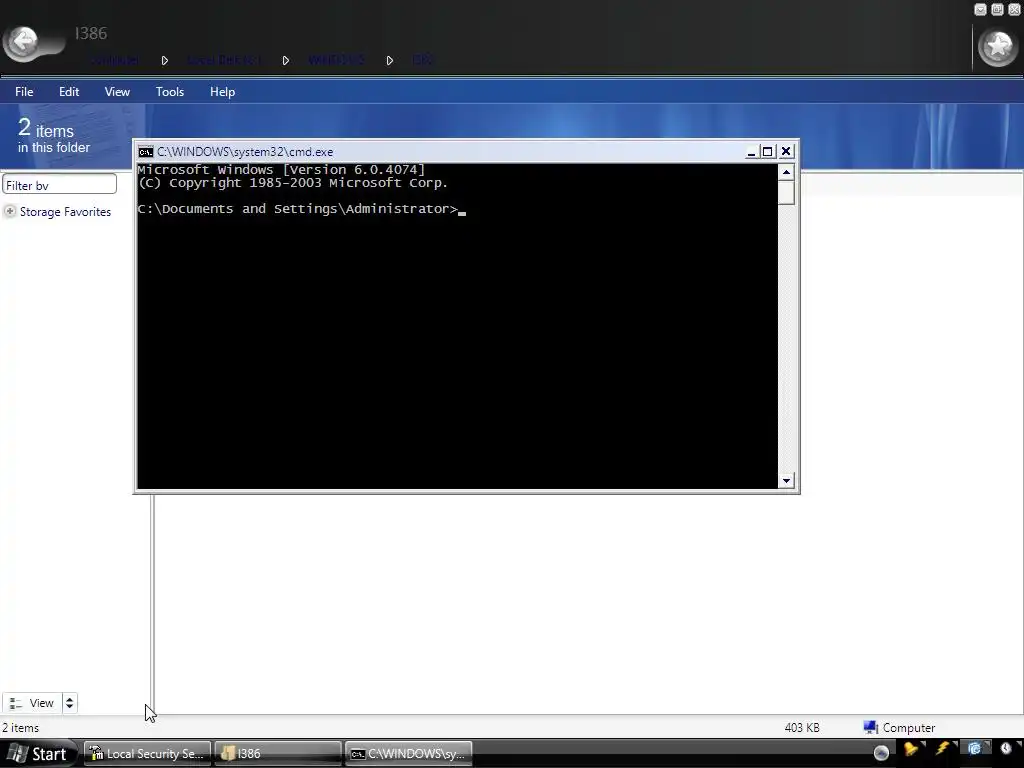1024x768 pixels.
Task: Navigate to Local Disk in breadcrumb
Action: click(x=224, y=60)
